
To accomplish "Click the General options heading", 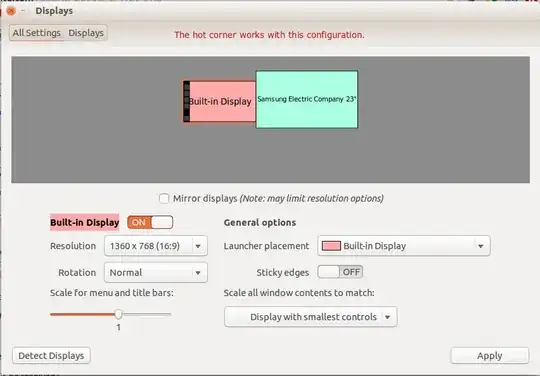I will [260, 222].
